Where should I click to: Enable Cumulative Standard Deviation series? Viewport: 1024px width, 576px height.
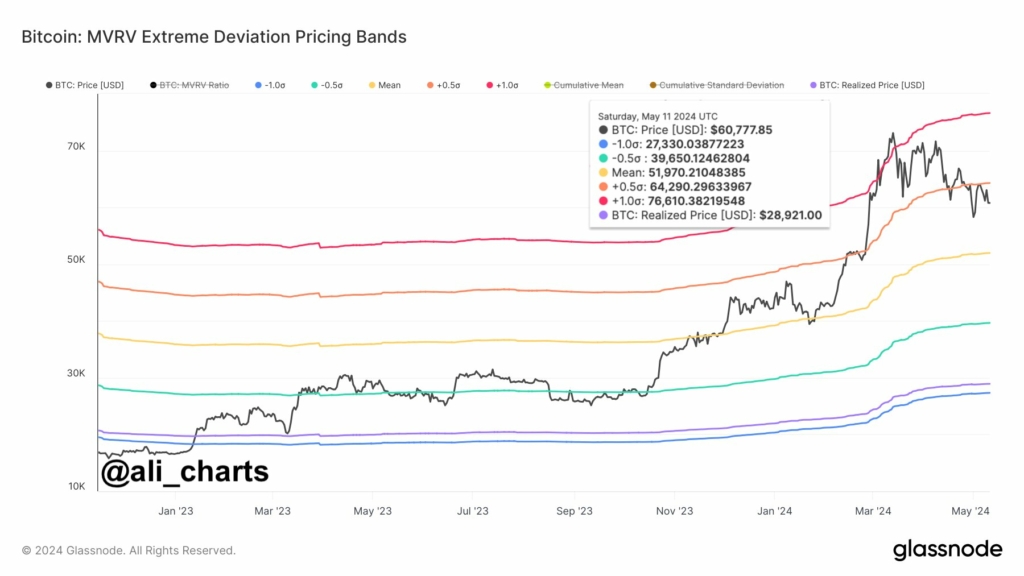[x=717, y=85]
